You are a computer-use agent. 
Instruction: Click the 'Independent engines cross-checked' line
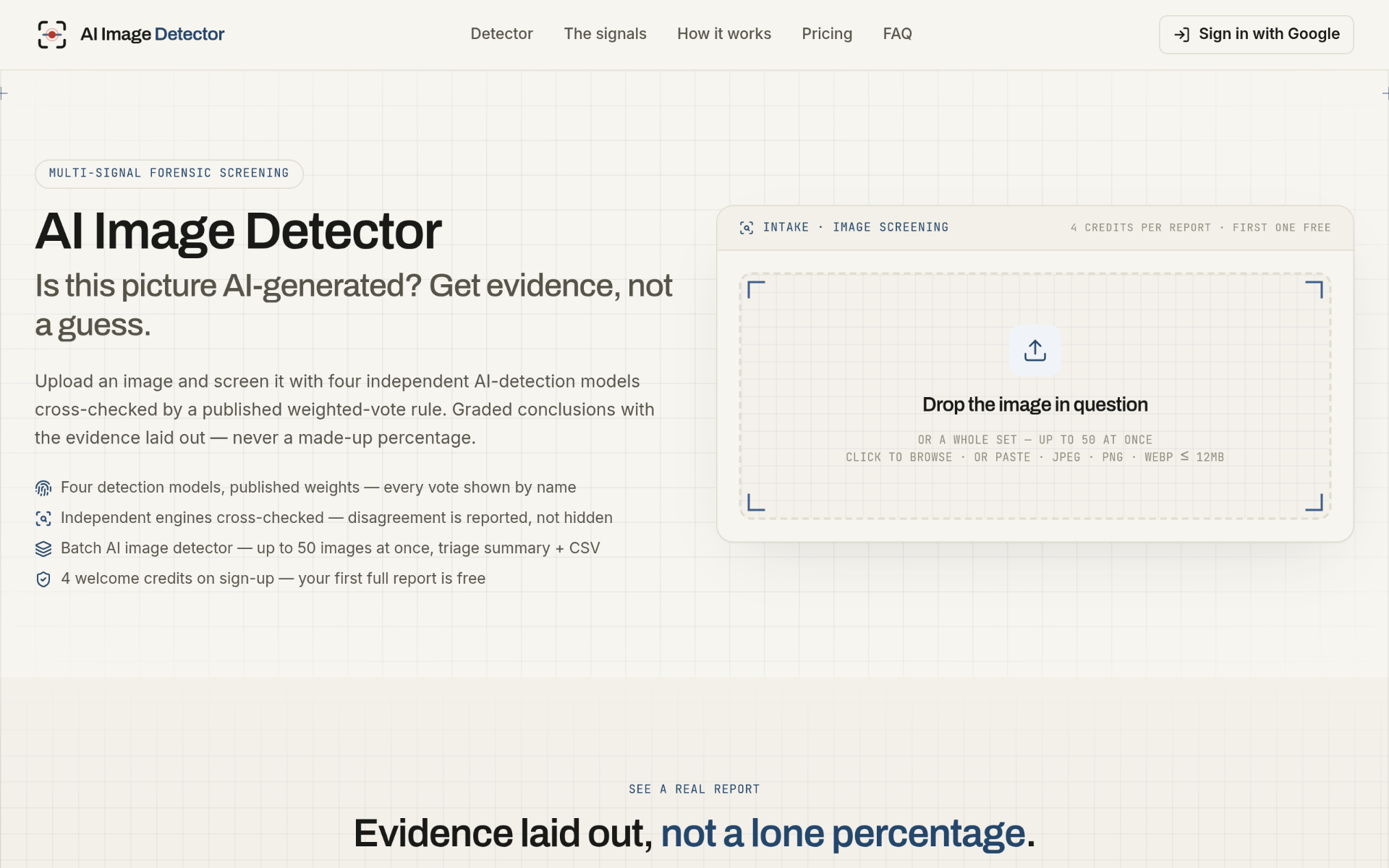[336, 518]
